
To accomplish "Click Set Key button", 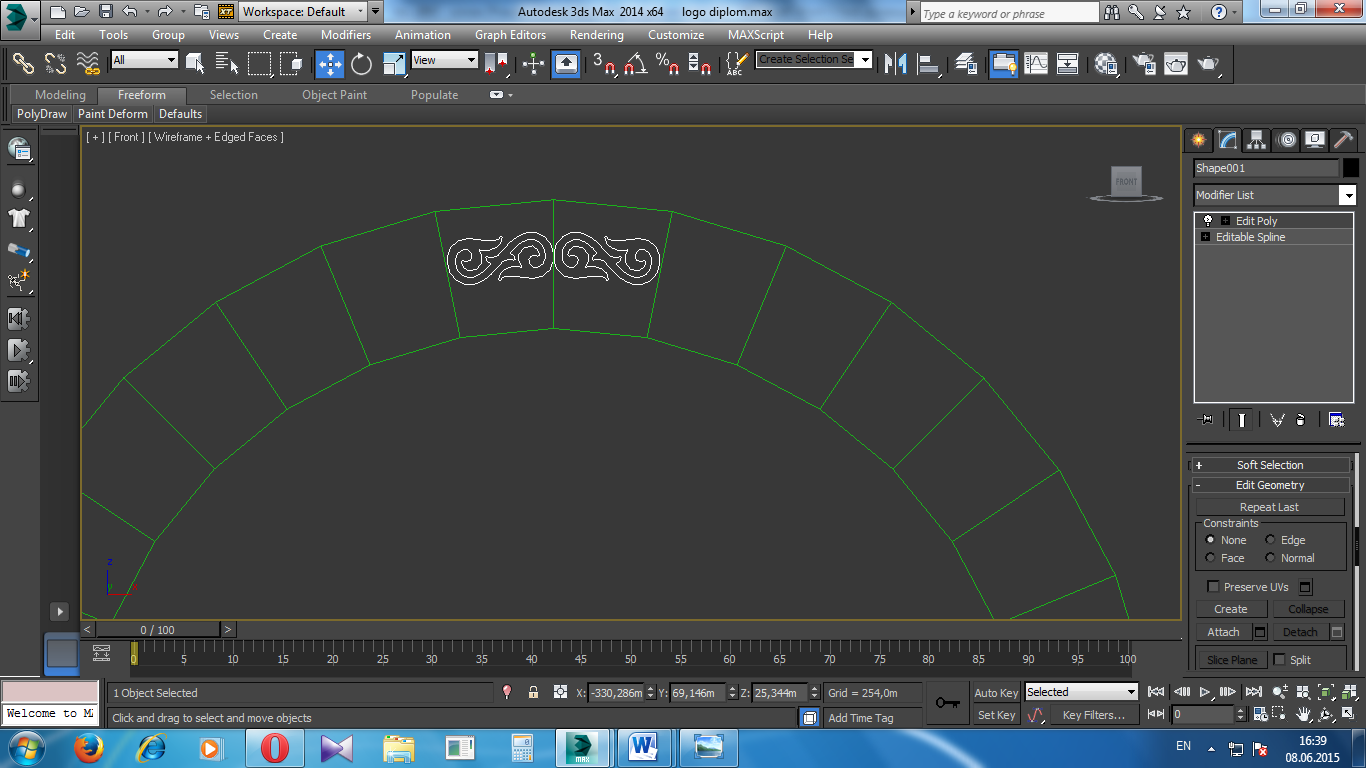I will 996,715.
